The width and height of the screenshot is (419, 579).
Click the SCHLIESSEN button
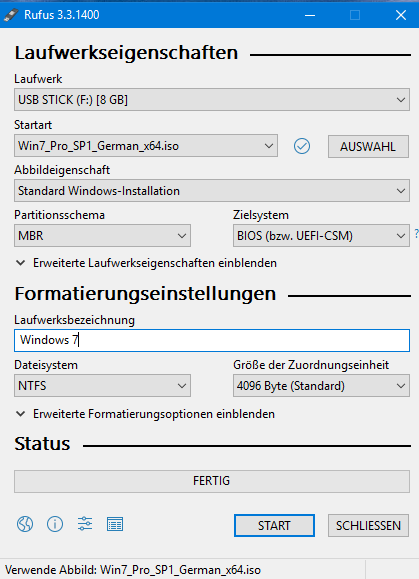368,525
